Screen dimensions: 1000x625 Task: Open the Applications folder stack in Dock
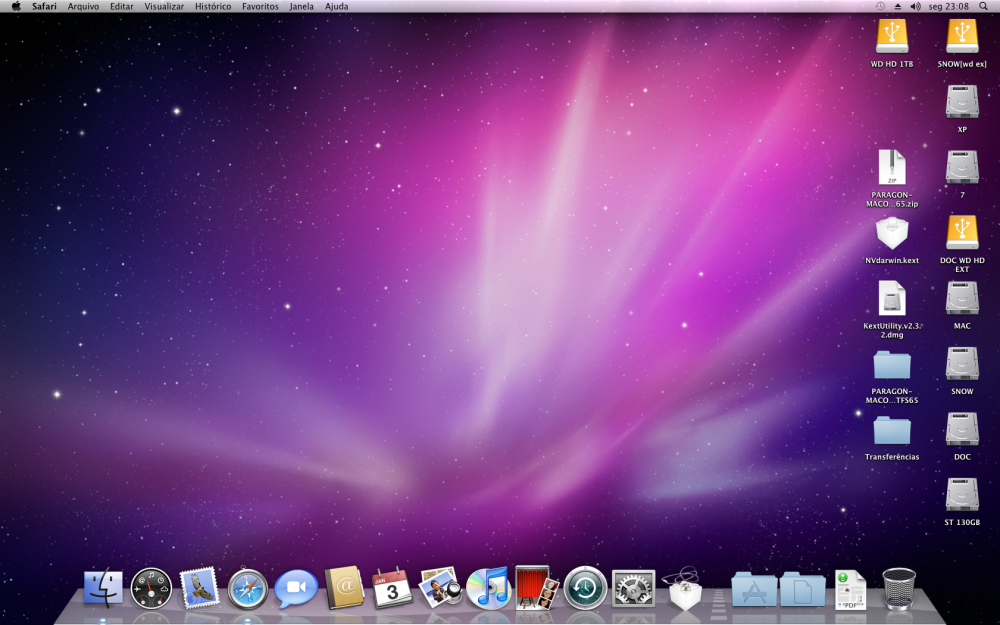(x=754, y=589)
